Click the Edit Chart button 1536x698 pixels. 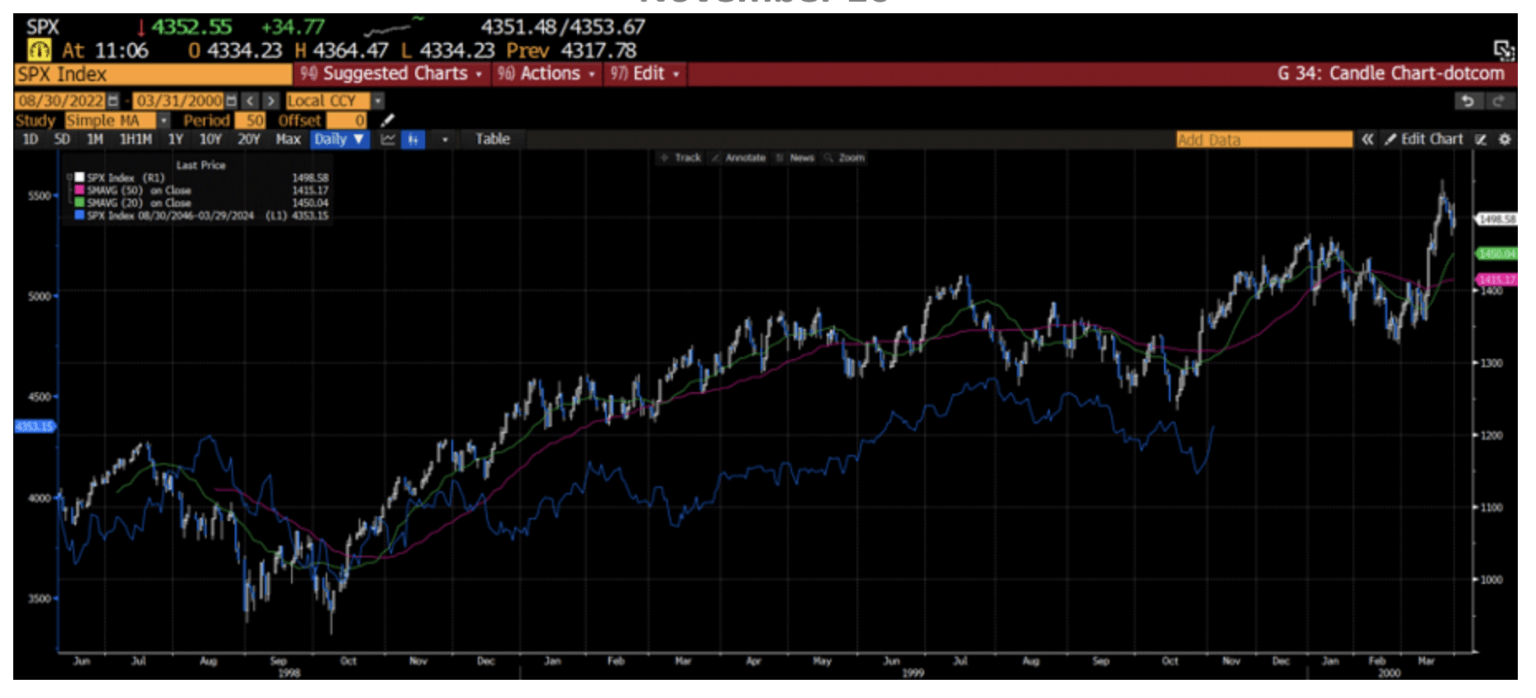pyautogui.click(x=1424, y=140)
